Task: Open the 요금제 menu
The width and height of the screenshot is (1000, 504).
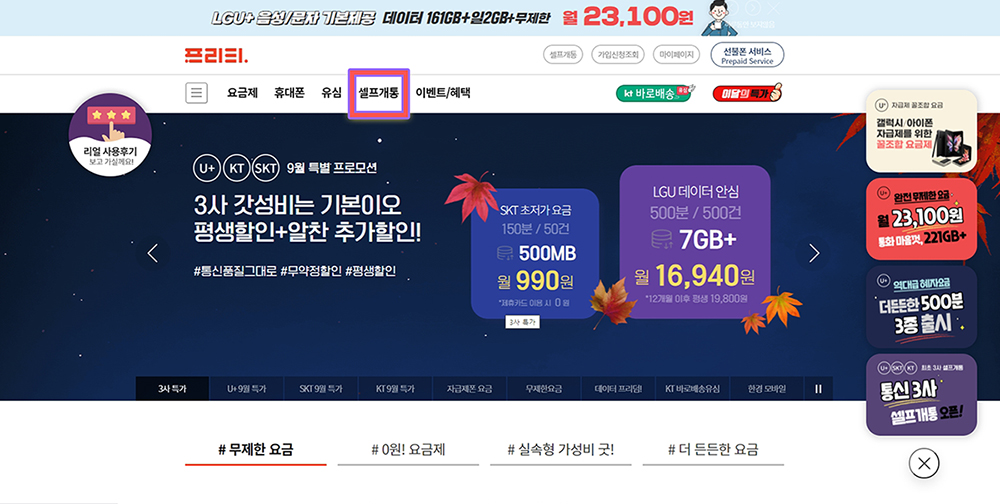Action: click(242, 93)
